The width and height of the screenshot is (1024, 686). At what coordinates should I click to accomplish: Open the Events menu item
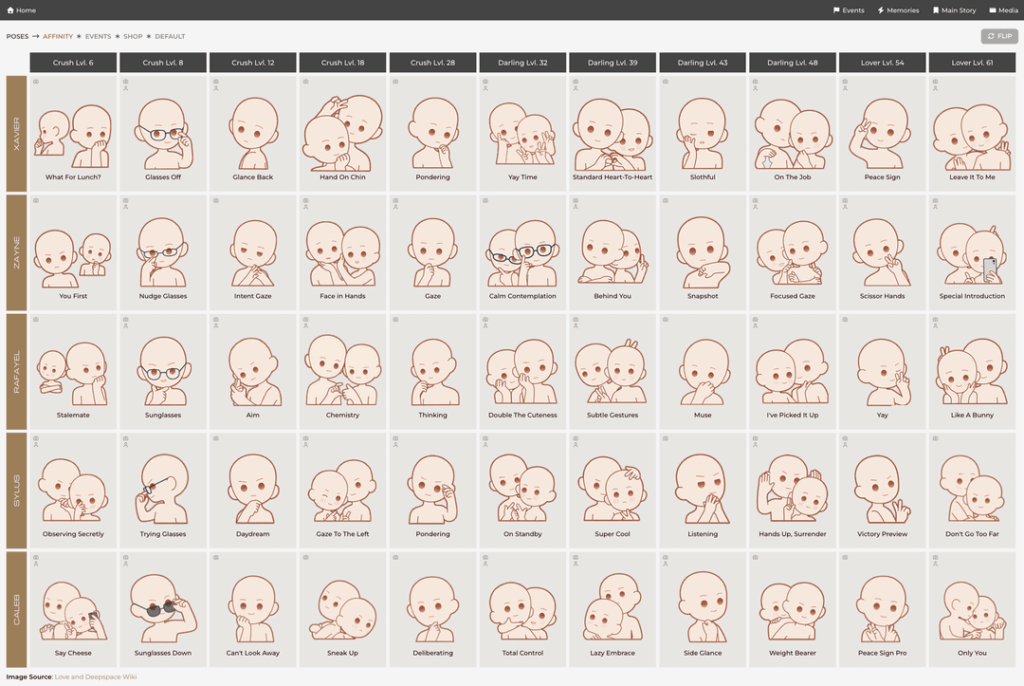pos(849,10)
